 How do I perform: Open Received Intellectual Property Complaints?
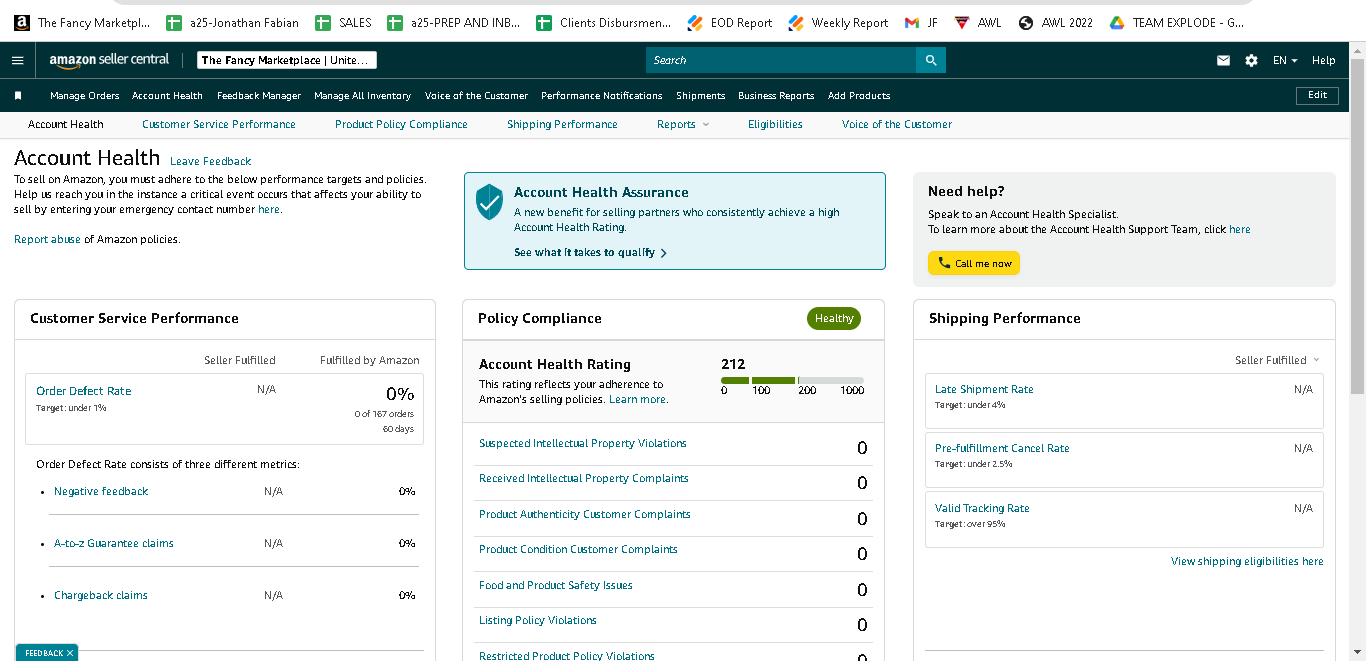click(584, 478)
